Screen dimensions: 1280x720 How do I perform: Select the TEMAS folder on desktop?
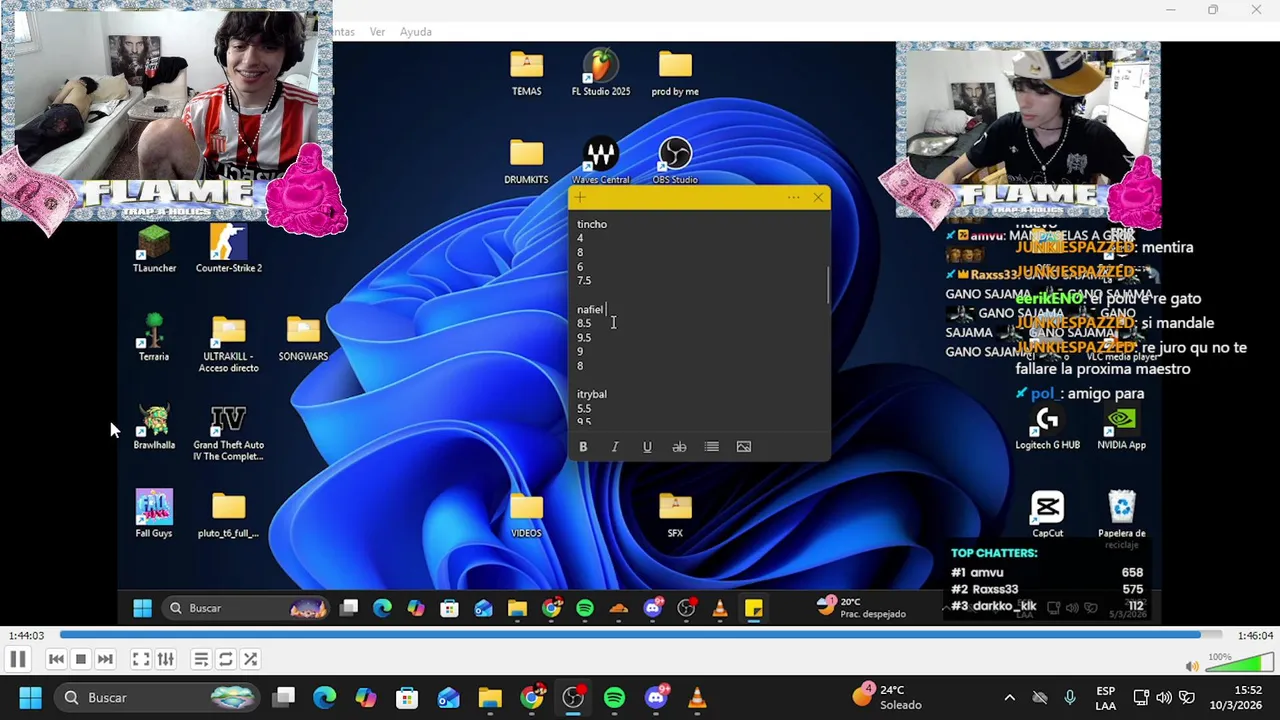(527, 73)
